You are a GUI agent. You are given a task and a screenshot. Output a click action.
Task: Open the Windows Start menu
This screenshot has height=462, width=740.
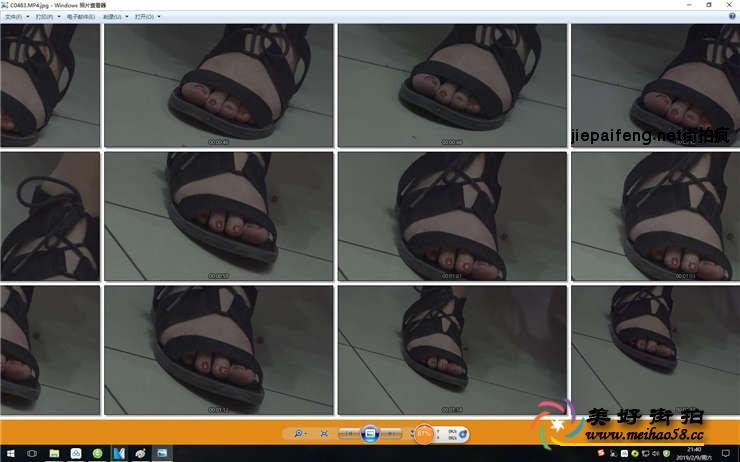10,454
